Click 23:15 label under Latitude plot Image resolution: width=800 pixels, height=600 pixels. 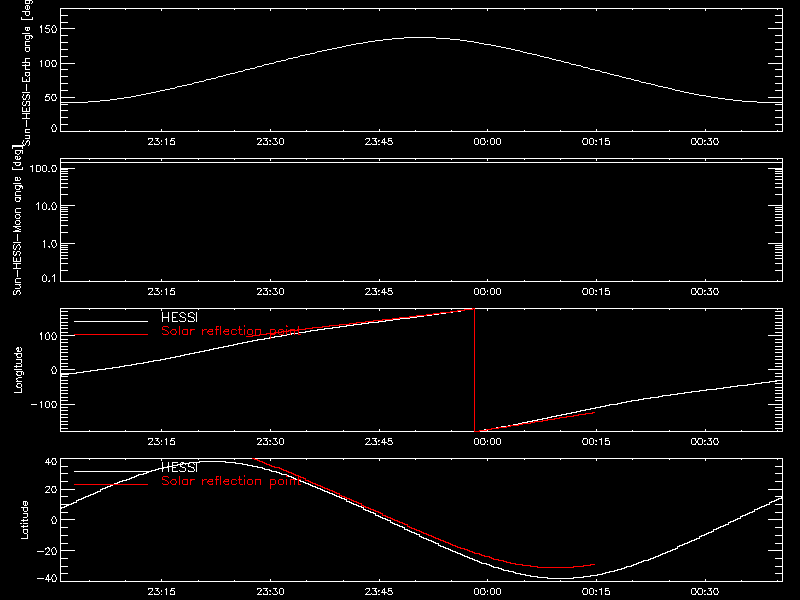[x=161, y=592]
